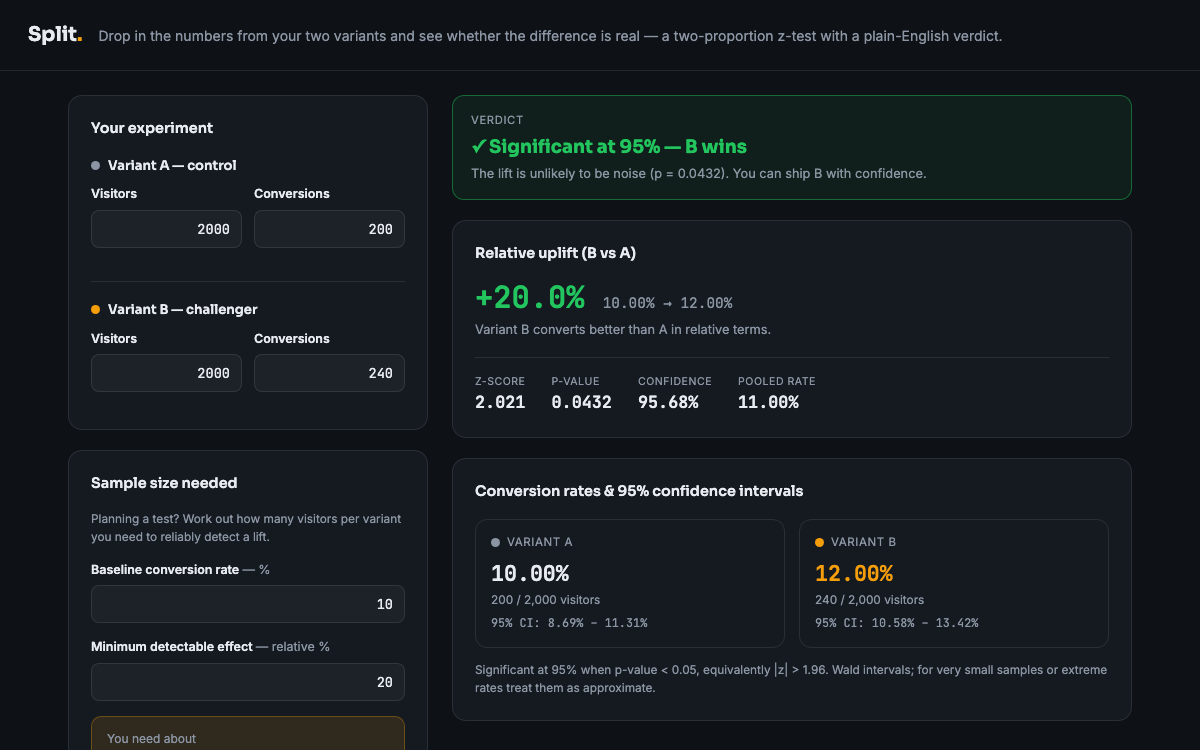This screenshot has width=1200, height=750.
Task: Click the 'Relative uplift (B vs A)' heading
Action: [555, 253]
